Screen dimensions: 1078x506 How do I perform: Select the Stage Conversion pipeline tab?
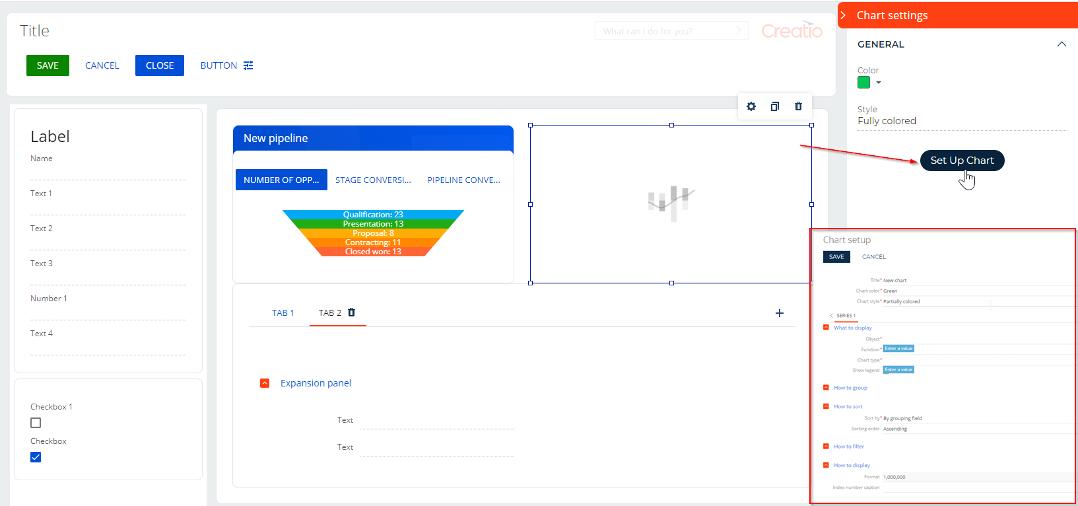[x=373, y=180]
